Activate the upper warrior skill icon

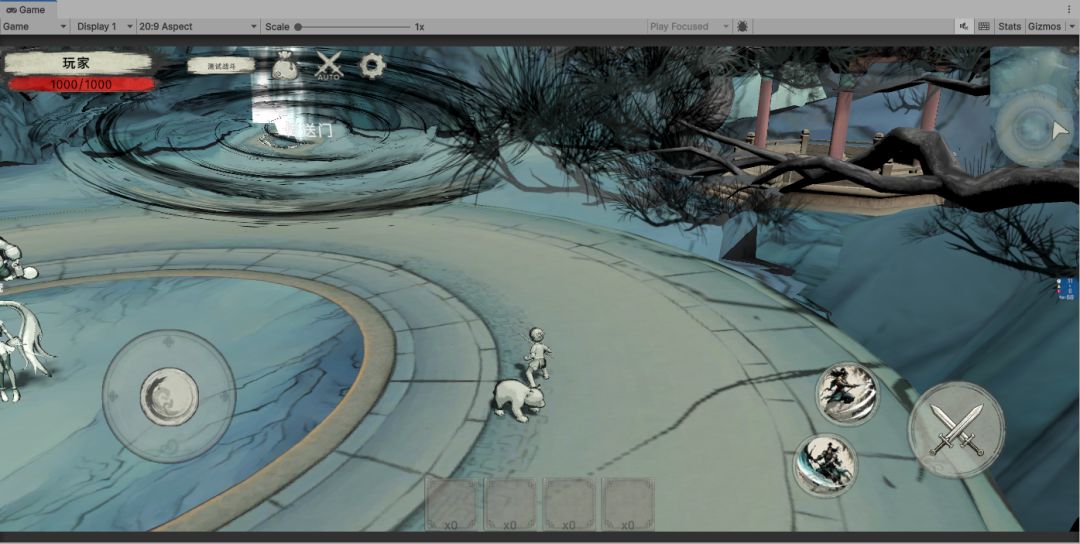click(x=847, y=393)
